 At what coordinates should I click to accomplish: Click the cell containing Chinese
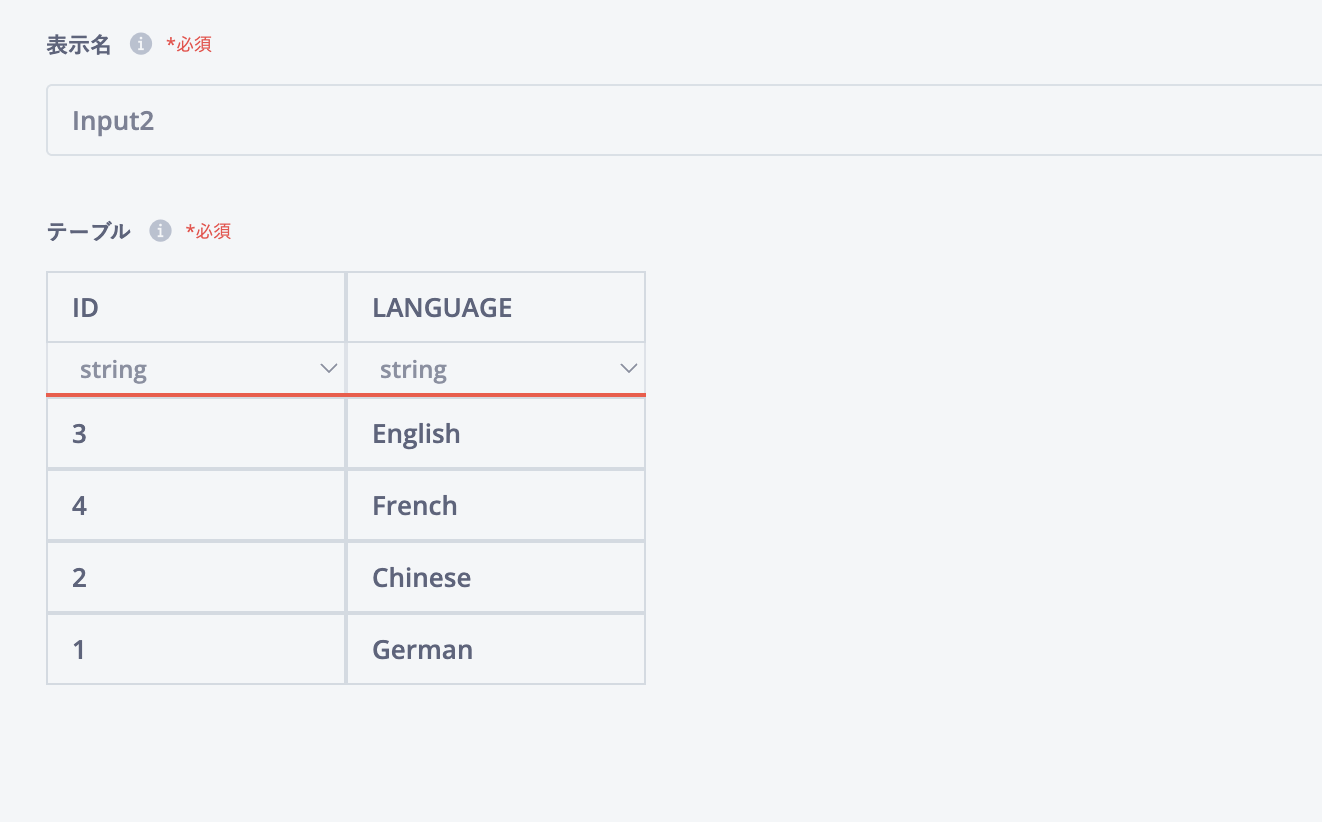(496, 578)
